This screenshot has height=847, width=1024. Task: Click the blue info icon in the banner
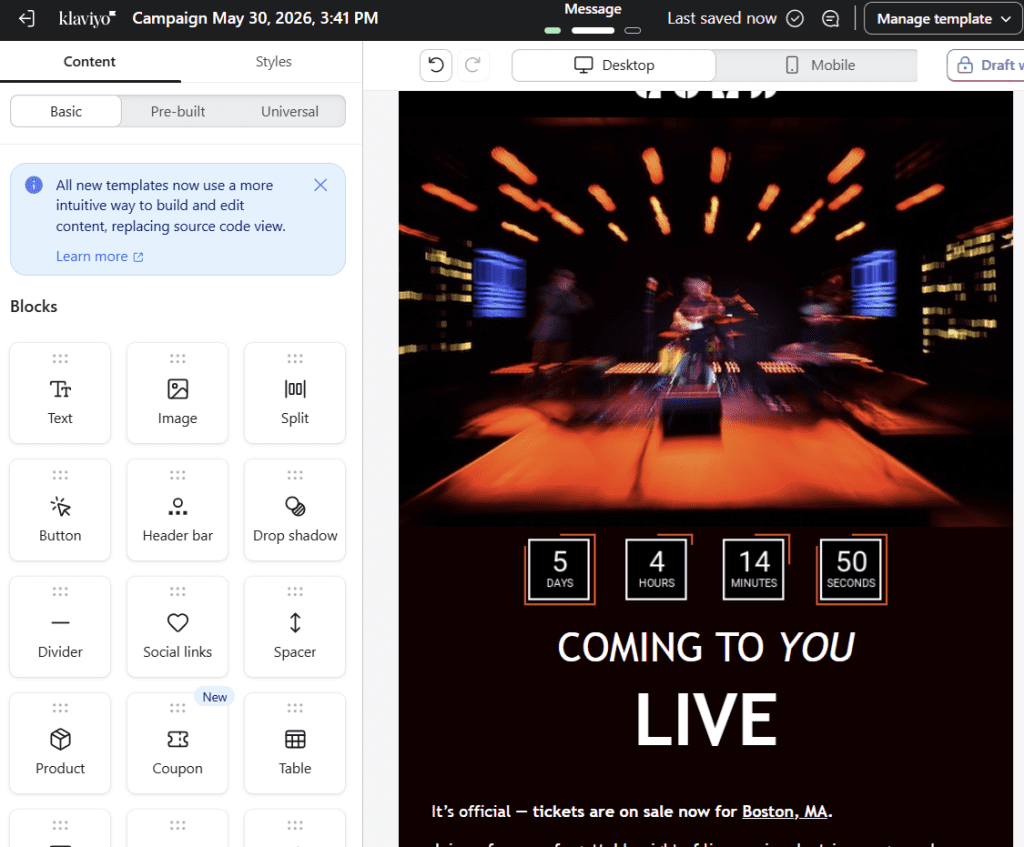pos(34,185)
